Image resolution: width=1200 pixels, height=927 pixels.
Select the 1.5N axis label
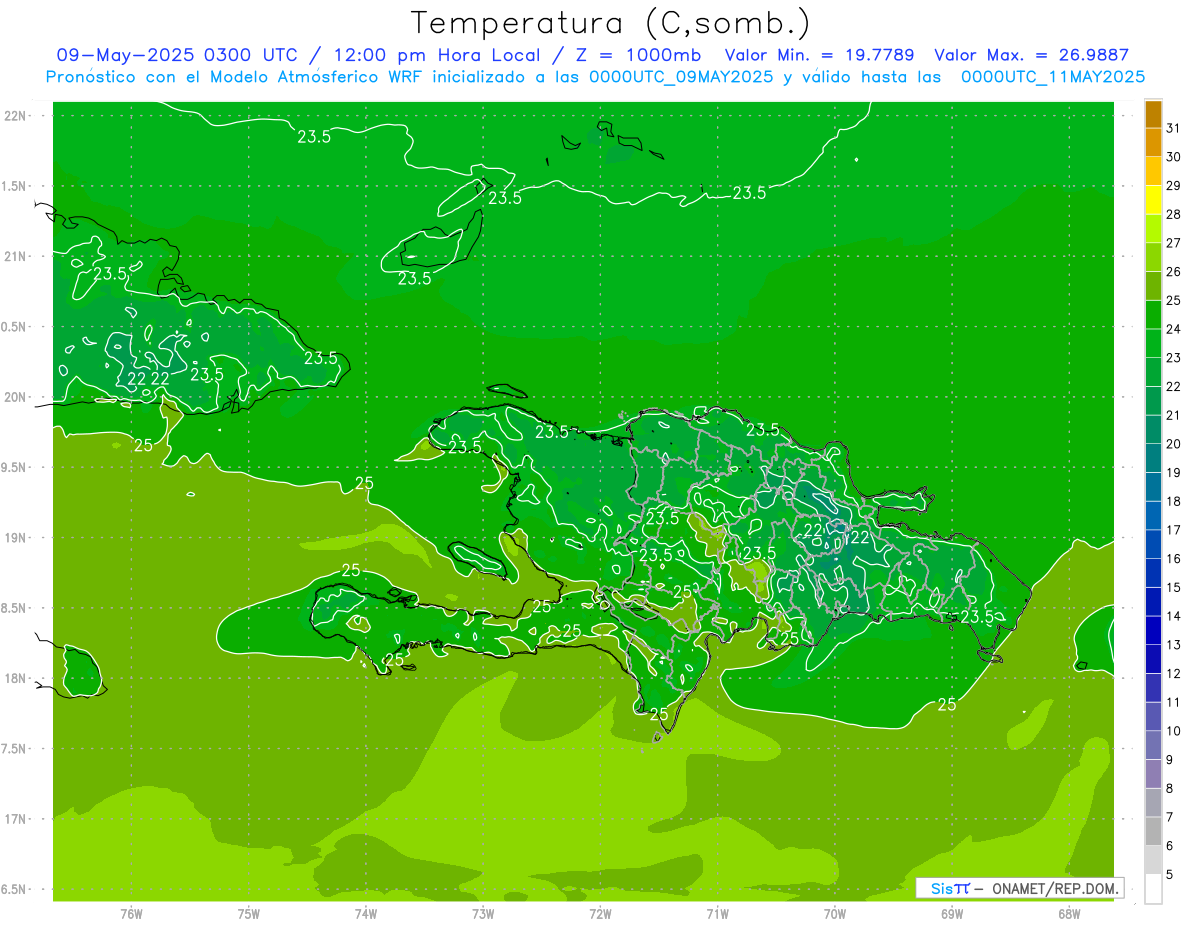coord(15,186)
